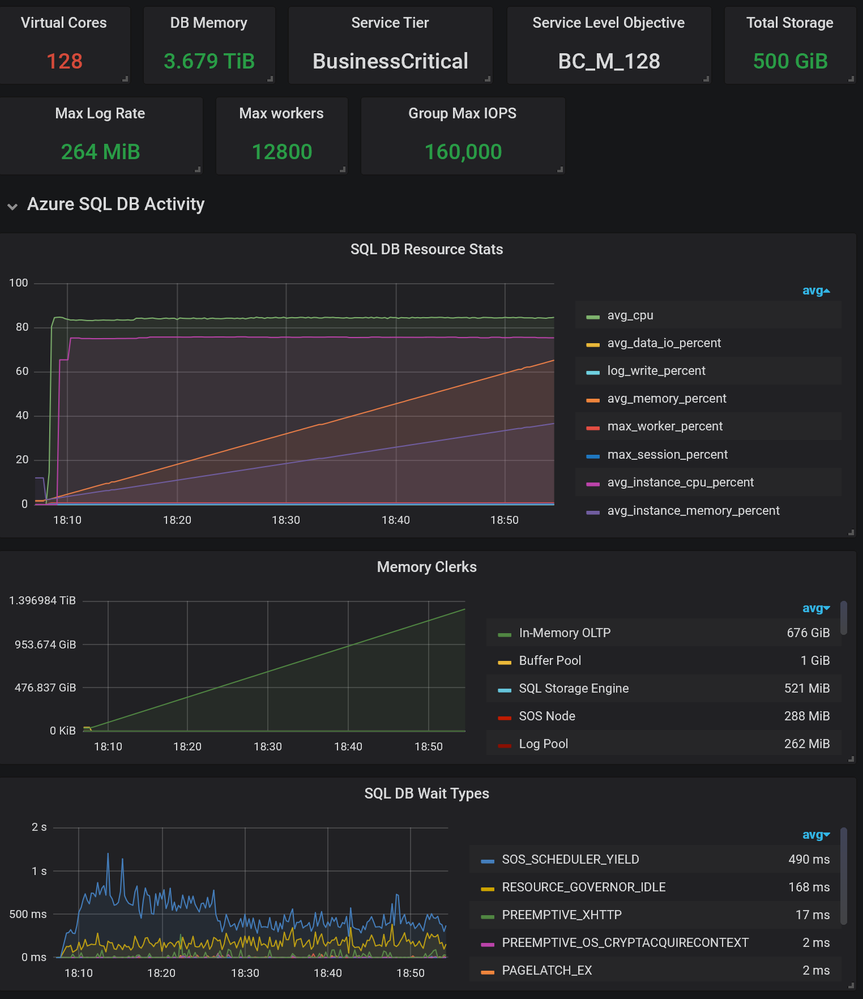
Task: Select PREEMPTIVE_XHTTP legend entry
Action: coord(561,915)
